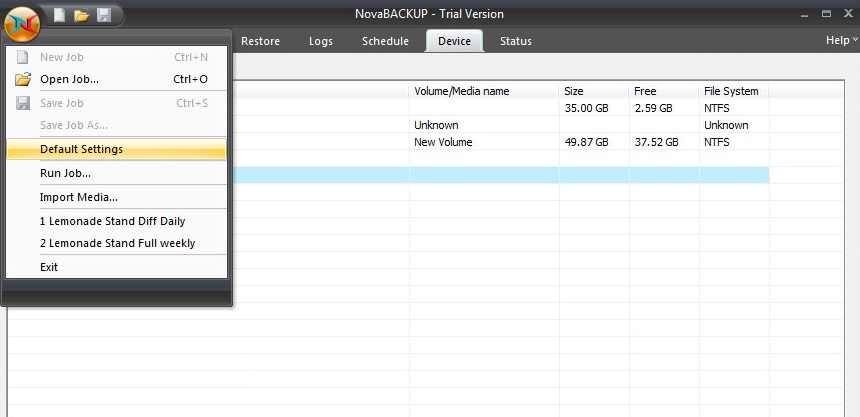860x417 pixels.
Task: Open recent job Lemonade Stand Full weekly
Action: [116, 243]
